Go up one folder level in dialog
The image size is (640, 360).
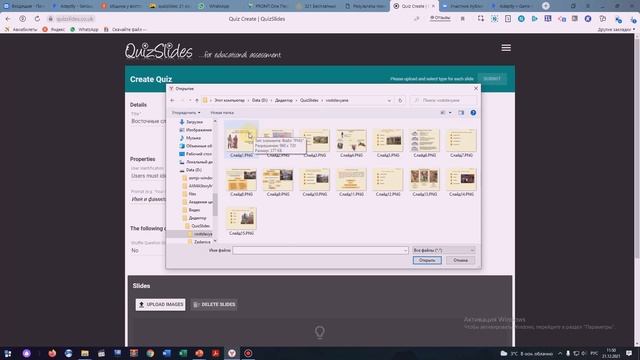click(197, 100)
